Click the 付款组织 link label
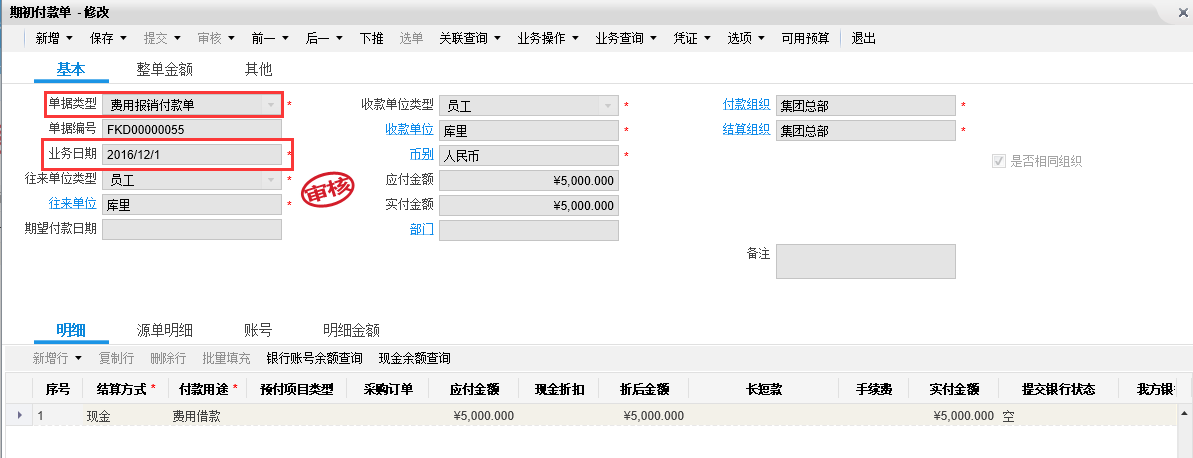This screenshot has height=458, width=1193. point(746,105)
